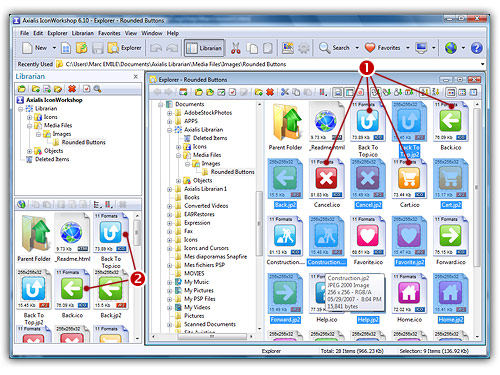Collapse the Axialis Librarian folder node
The height and width of the screenshot is (375, 500).
click(x=170, y=130)
